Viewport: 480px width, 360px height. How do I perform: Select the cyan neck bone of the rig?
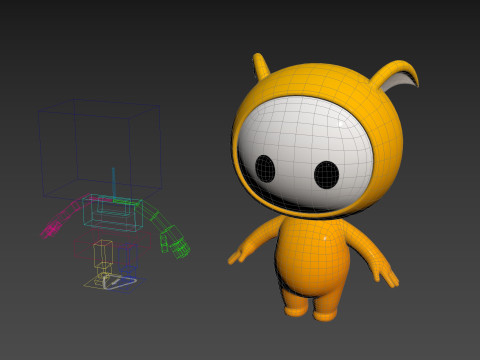113,184
